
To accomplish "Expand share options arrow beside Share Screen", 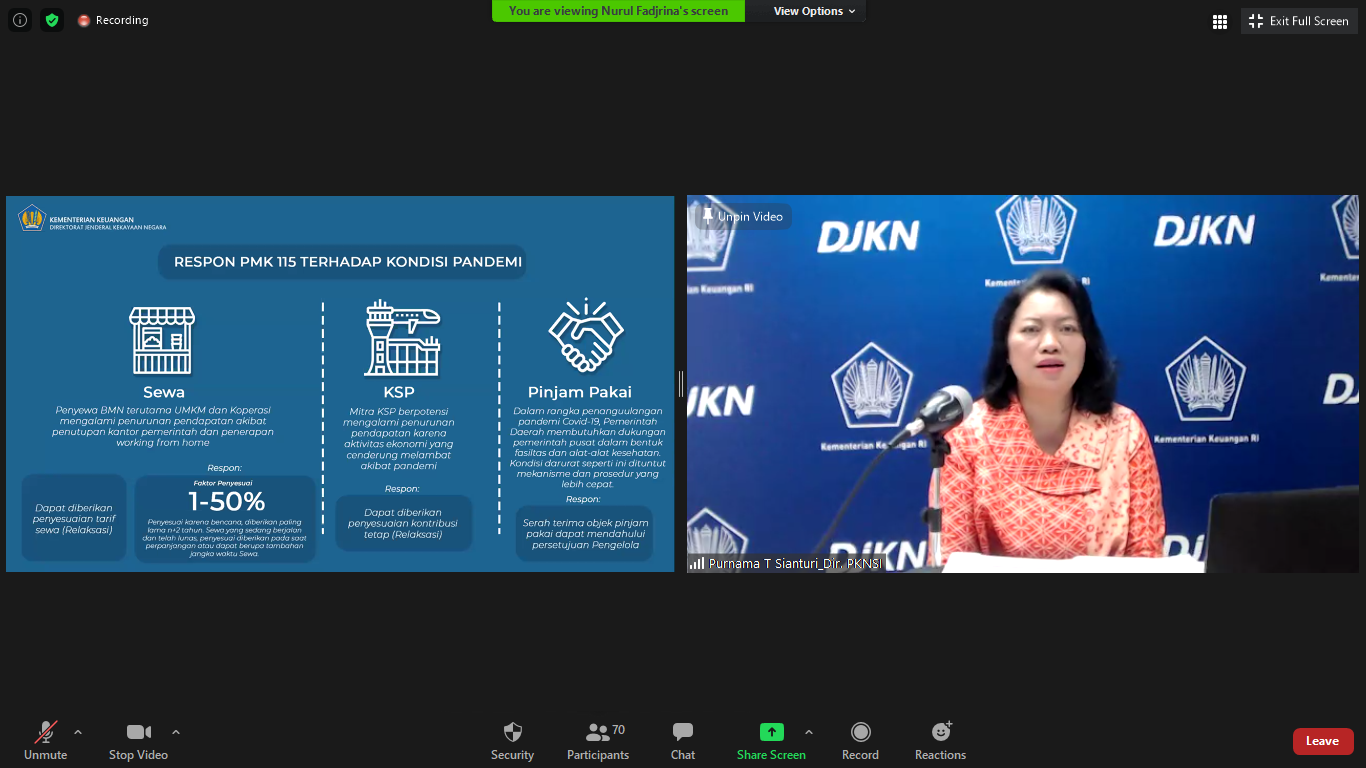I will click(x=809, y=732).
